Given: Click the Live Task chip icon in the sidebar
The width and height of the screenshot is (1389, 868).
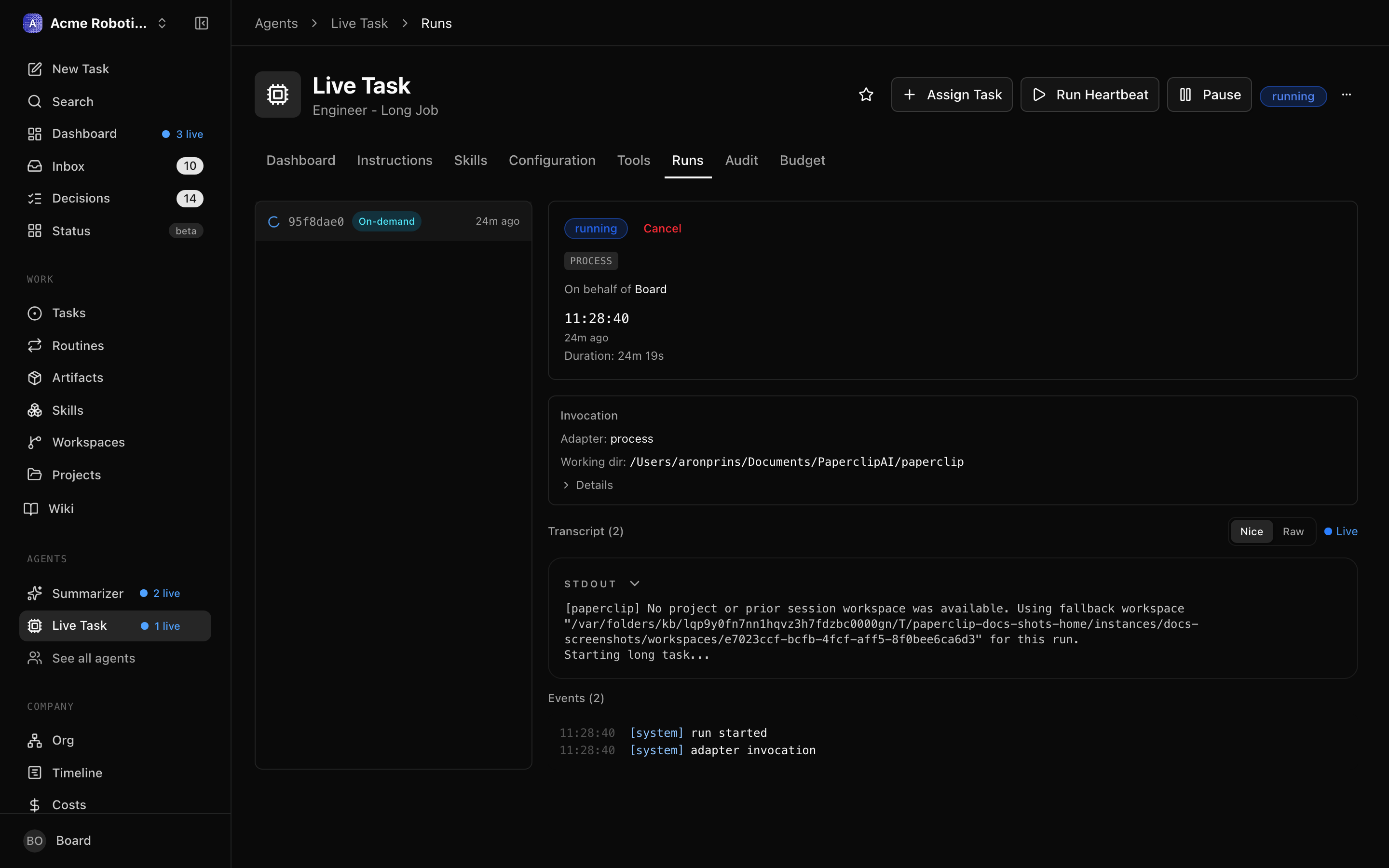Looking at the screenshot, I should (x=34, y=626).
